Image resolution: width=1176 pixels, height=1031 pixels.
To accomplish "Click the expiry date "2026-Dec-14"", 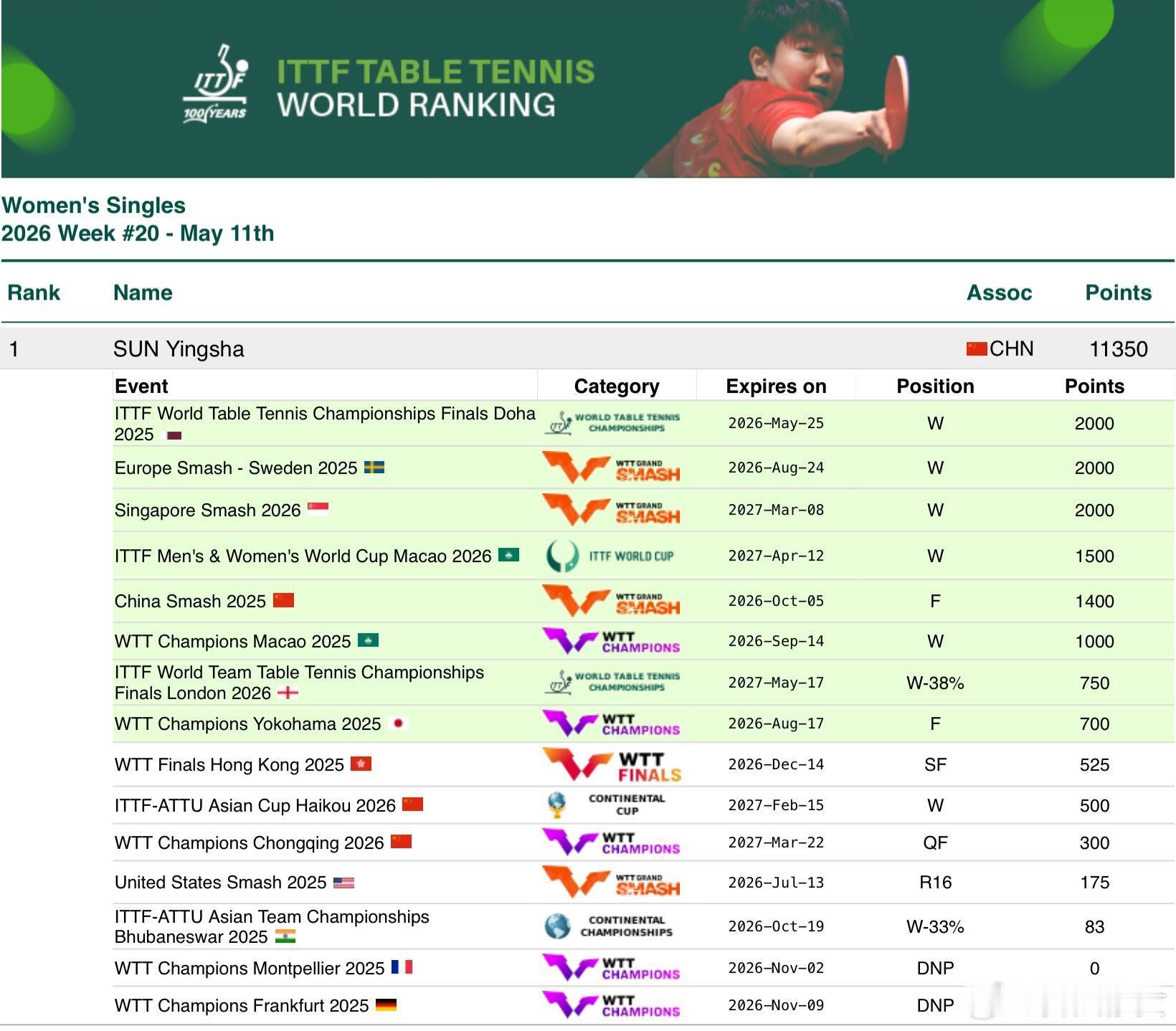I will tap(776, 764).
